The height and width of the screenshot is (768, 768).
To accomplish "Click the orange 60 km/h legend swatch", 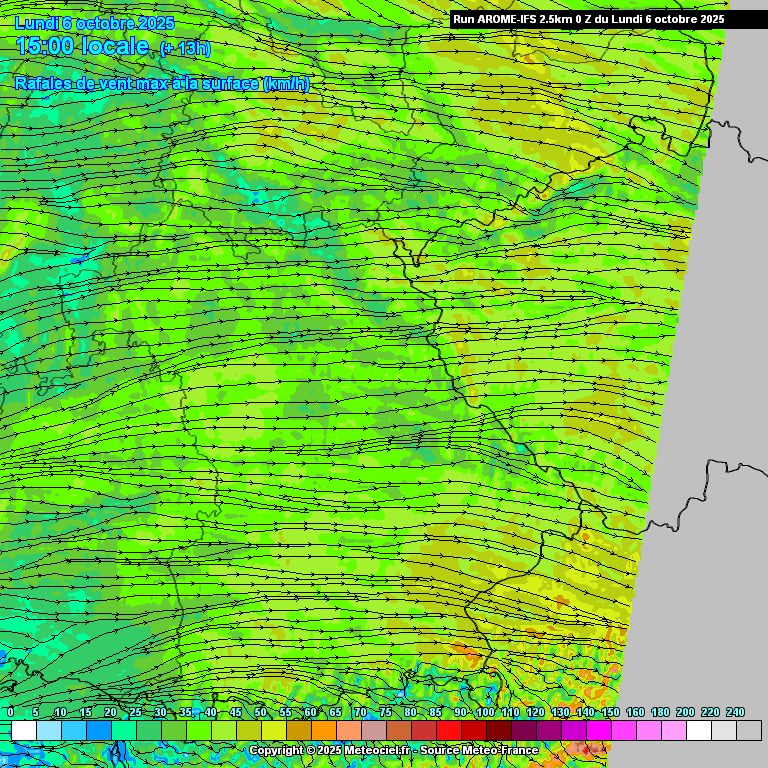I will tap(323, 731).
